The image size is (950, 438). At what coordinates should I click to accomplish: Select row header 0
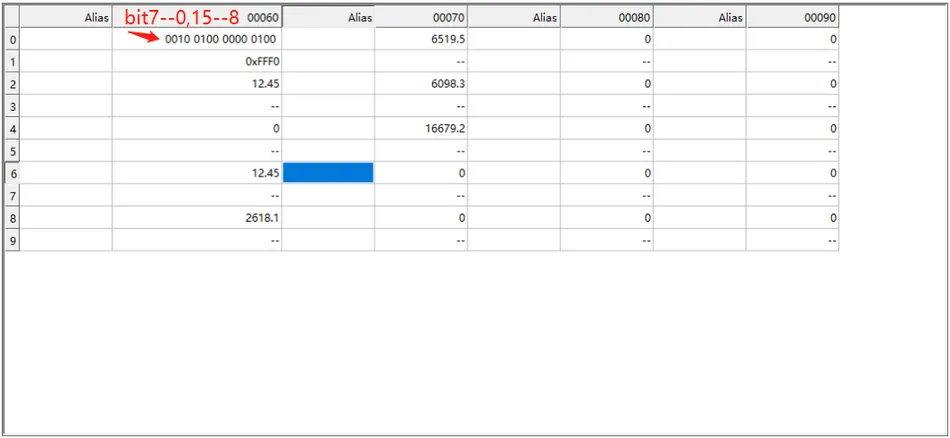point(12,39)
